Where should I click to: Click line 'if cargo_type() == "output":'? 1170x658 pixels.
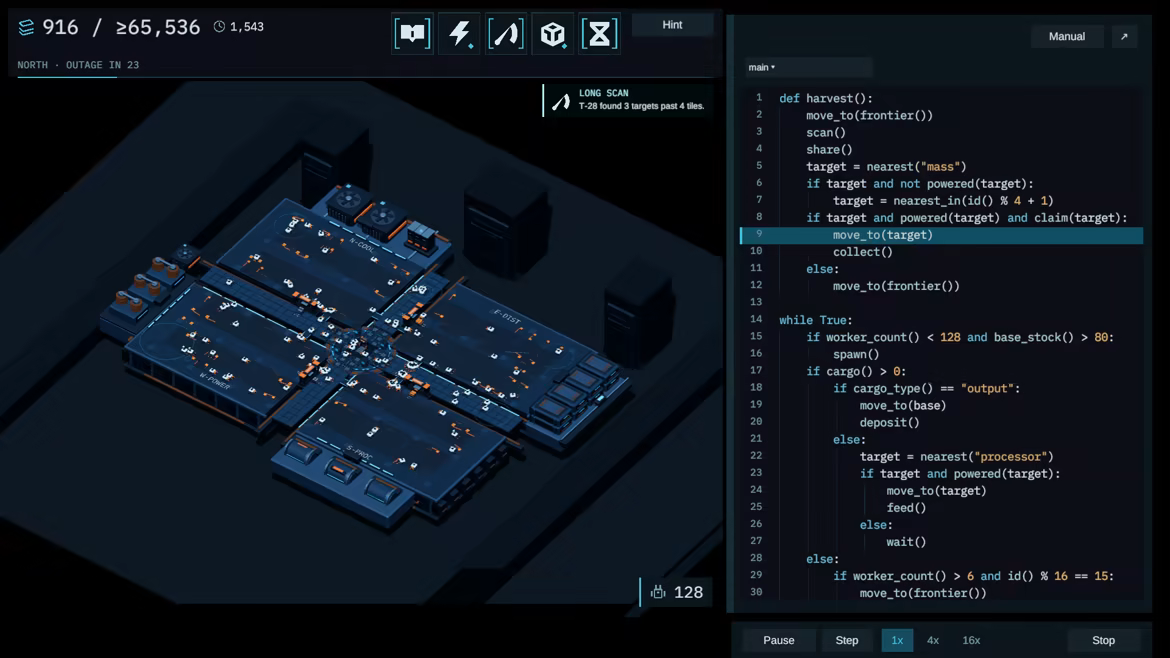[x=927, y=389]
